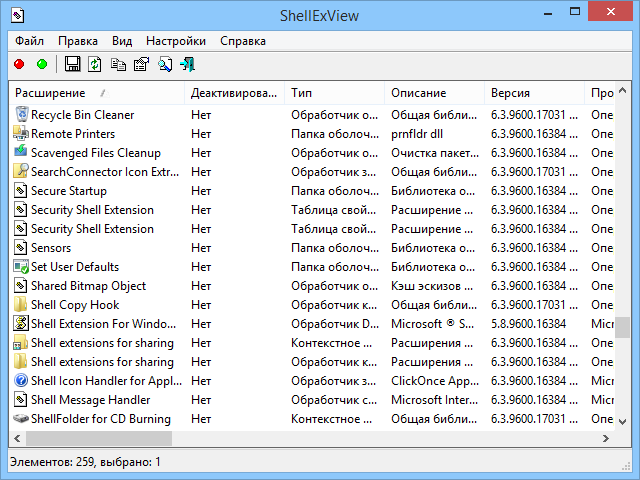Open the Настройки menu

pos(176,41)
